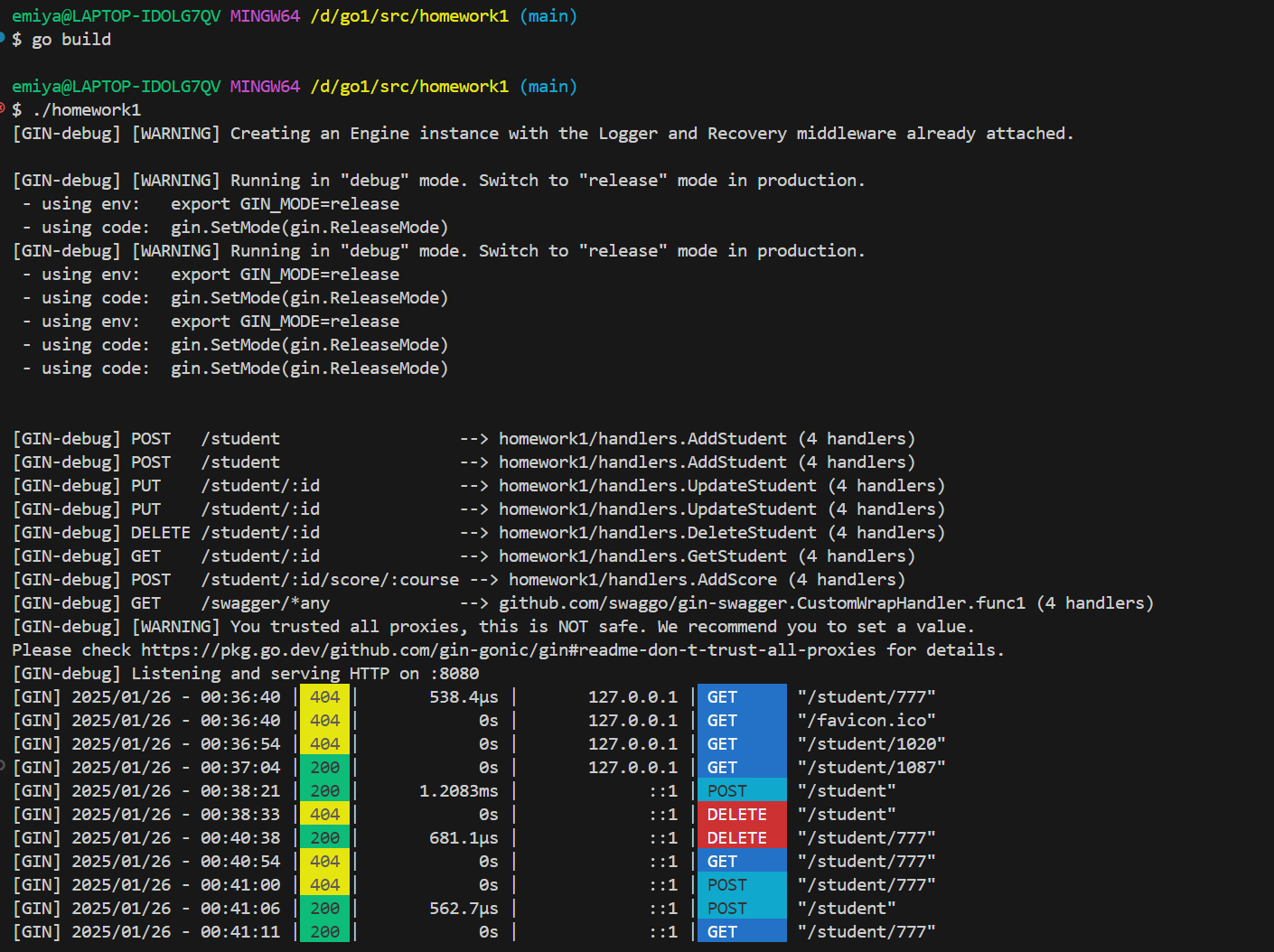Screen dimensions: 1274x952
Task: Click the blue marker beside "go build"
Action: [3, 37]
